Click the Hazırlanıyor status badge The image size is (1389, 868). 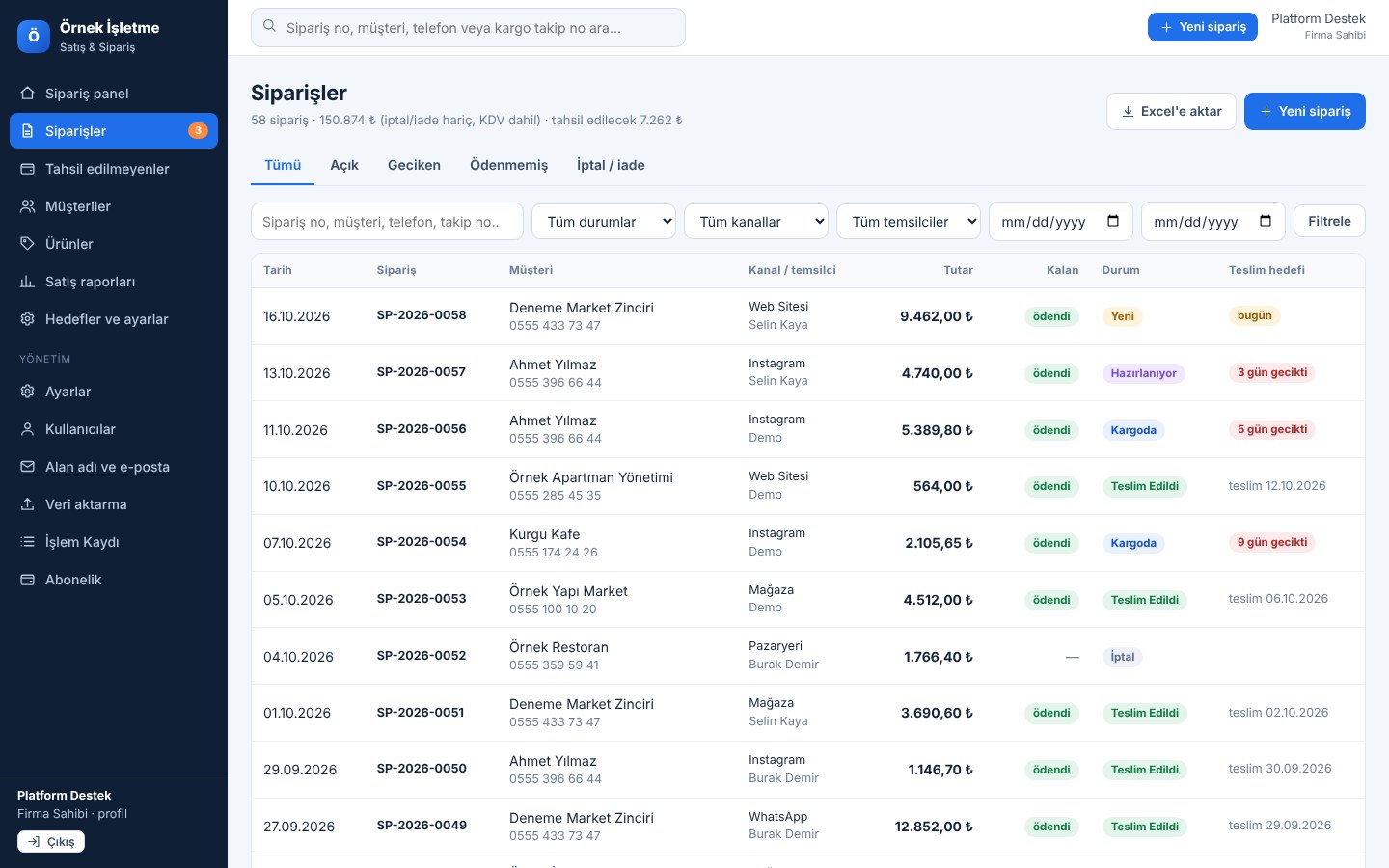point(1143,373)
